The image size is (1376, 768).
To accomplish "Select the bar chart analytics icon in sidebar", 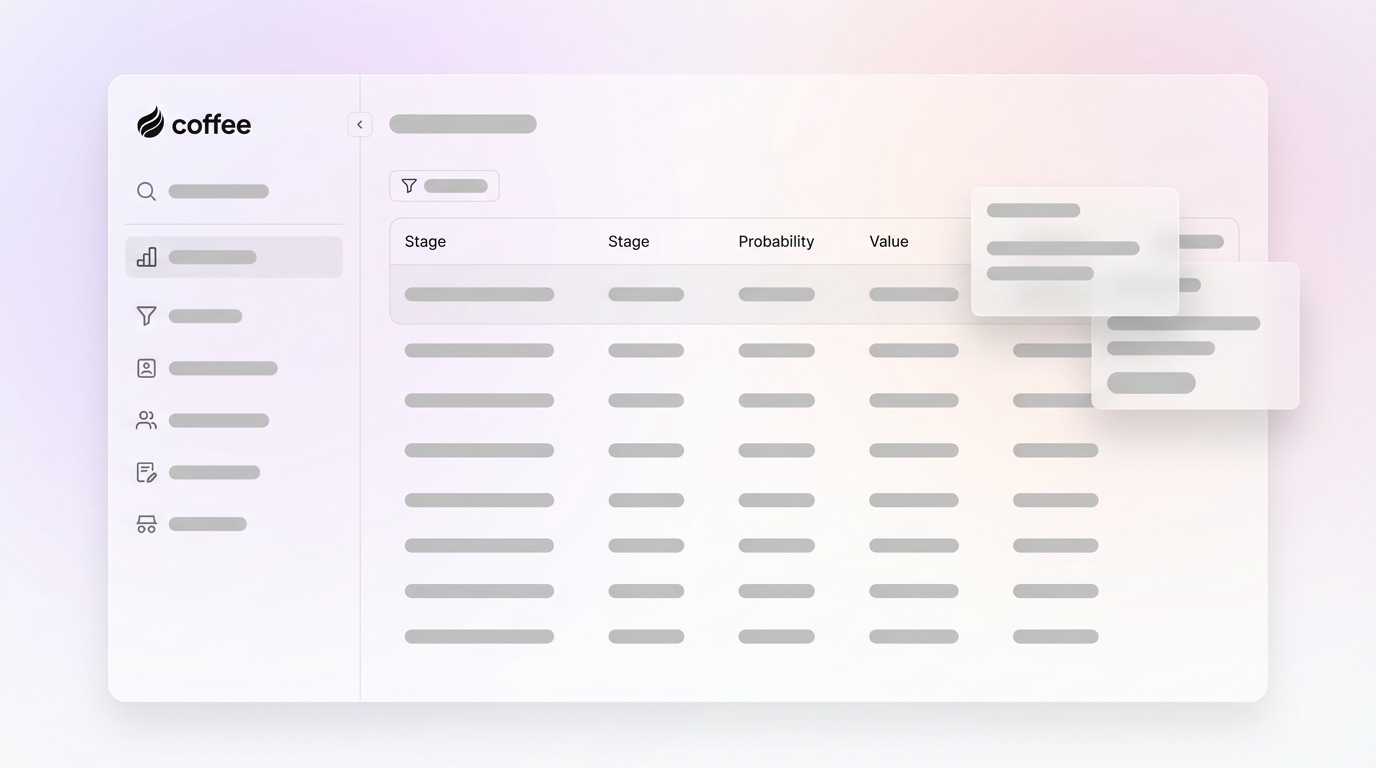I will [146, 257].
